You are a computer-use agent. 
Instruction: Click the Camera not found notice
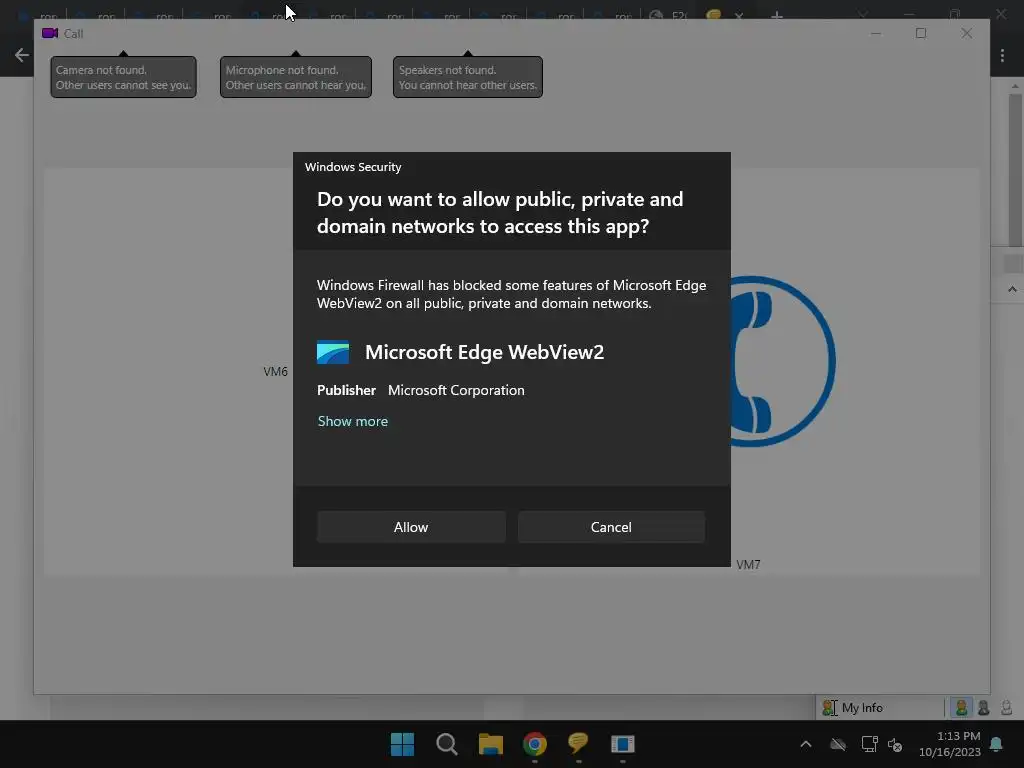(x=123, y=77)
